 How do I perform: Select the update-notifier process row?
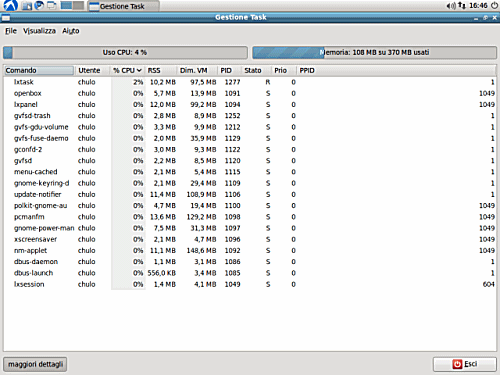[250, 194]
